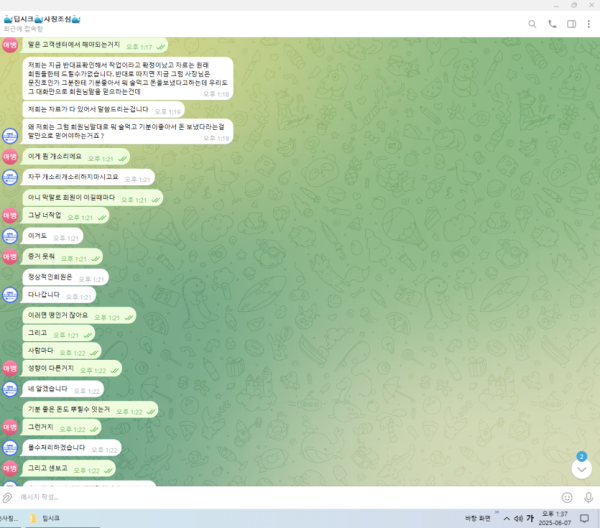The width and height of the screenshot is (600, 528).
Task: Click the pink avatar beside 그냥 너작업
Action: pos(10,215)
